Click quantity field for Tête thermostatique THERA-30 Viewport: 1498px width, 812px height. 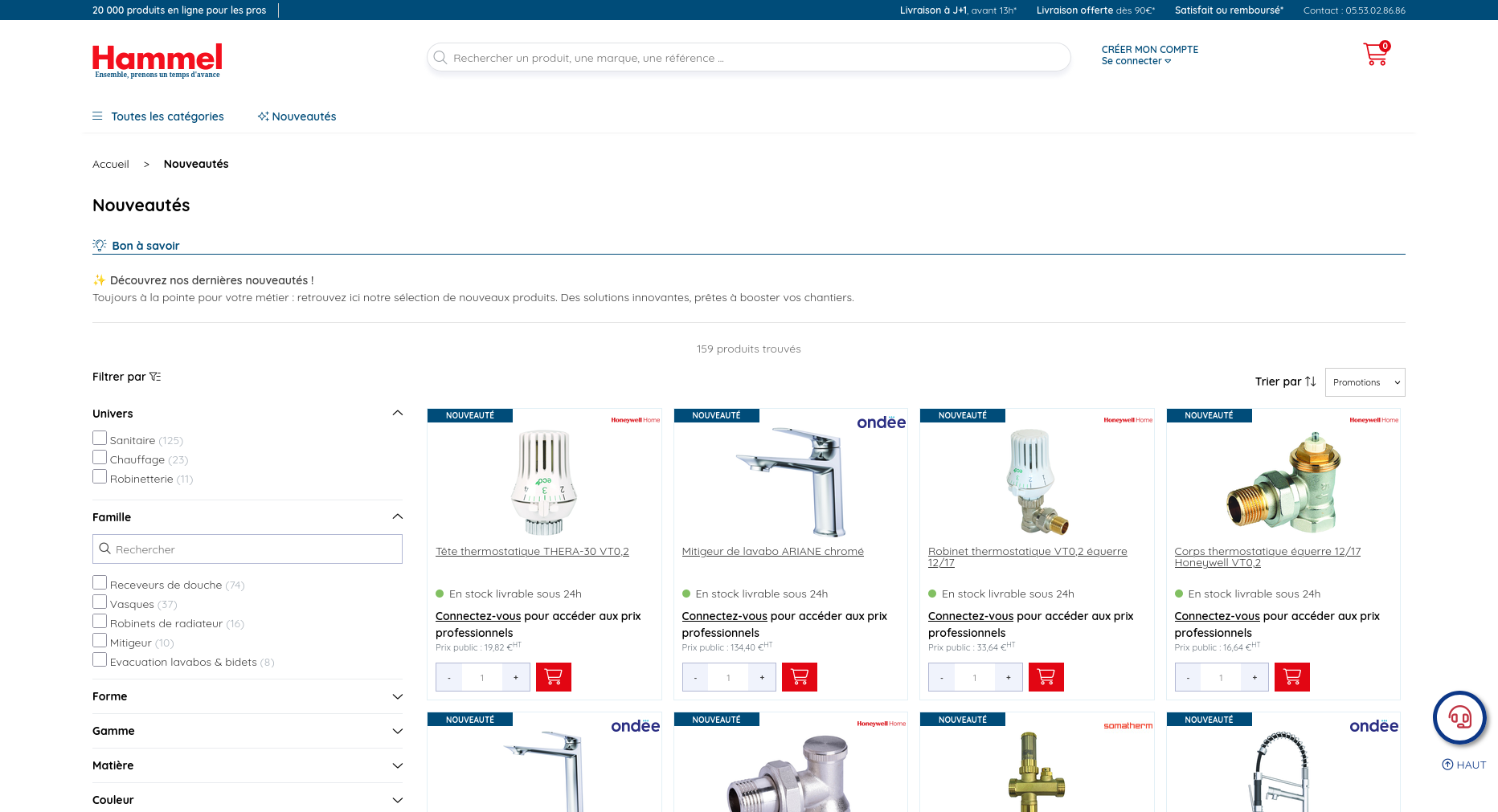pos(482,678)
